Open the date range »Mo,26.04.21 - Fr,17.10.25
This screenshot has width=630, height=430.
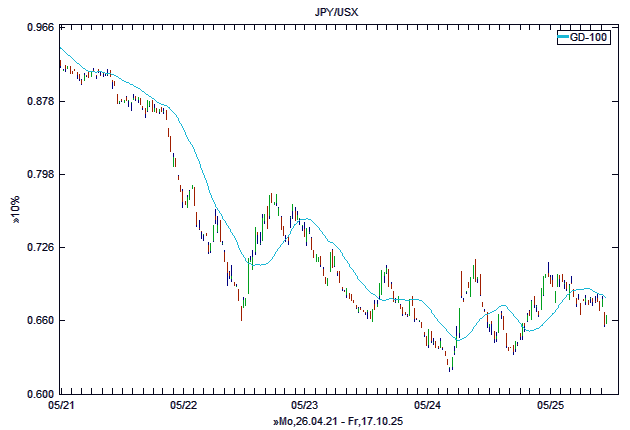click(x=338, y=422)
